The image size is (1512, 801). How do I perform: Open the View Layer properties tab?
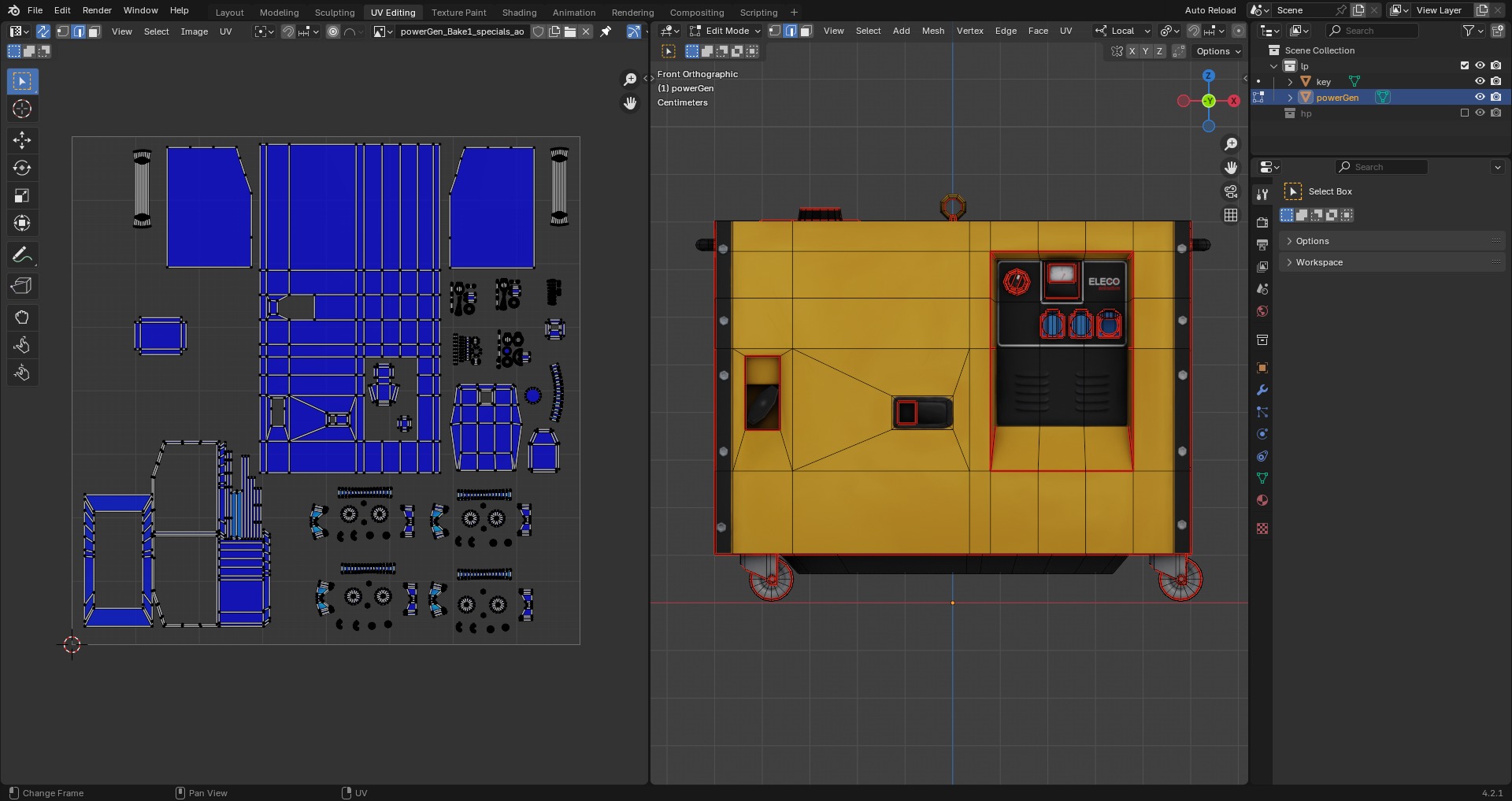1262,267
